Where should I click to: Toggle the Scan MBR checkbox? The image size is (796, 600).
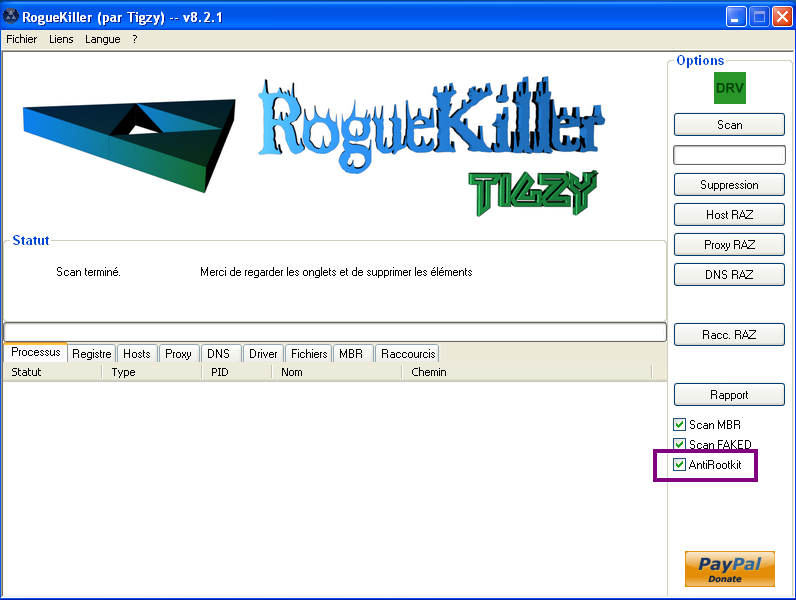click(x=679, y=424)
